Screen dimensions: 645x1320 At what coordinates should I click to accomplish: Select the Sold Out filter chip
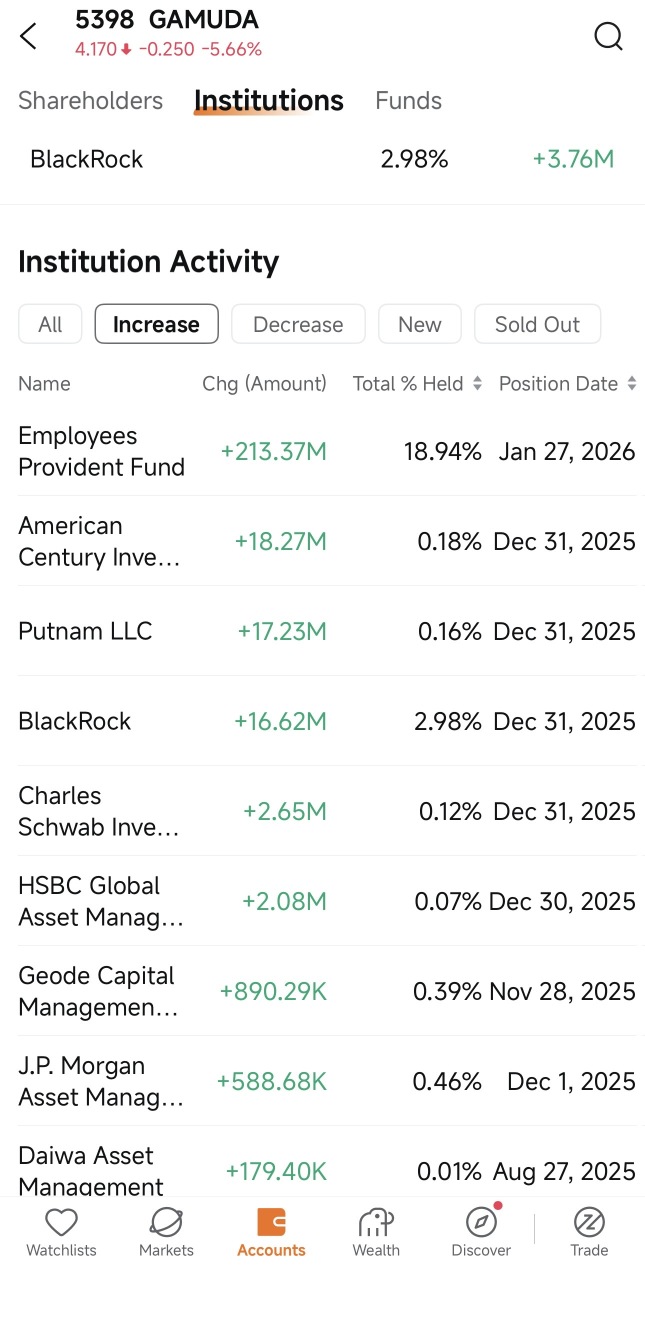pos(537,324)
